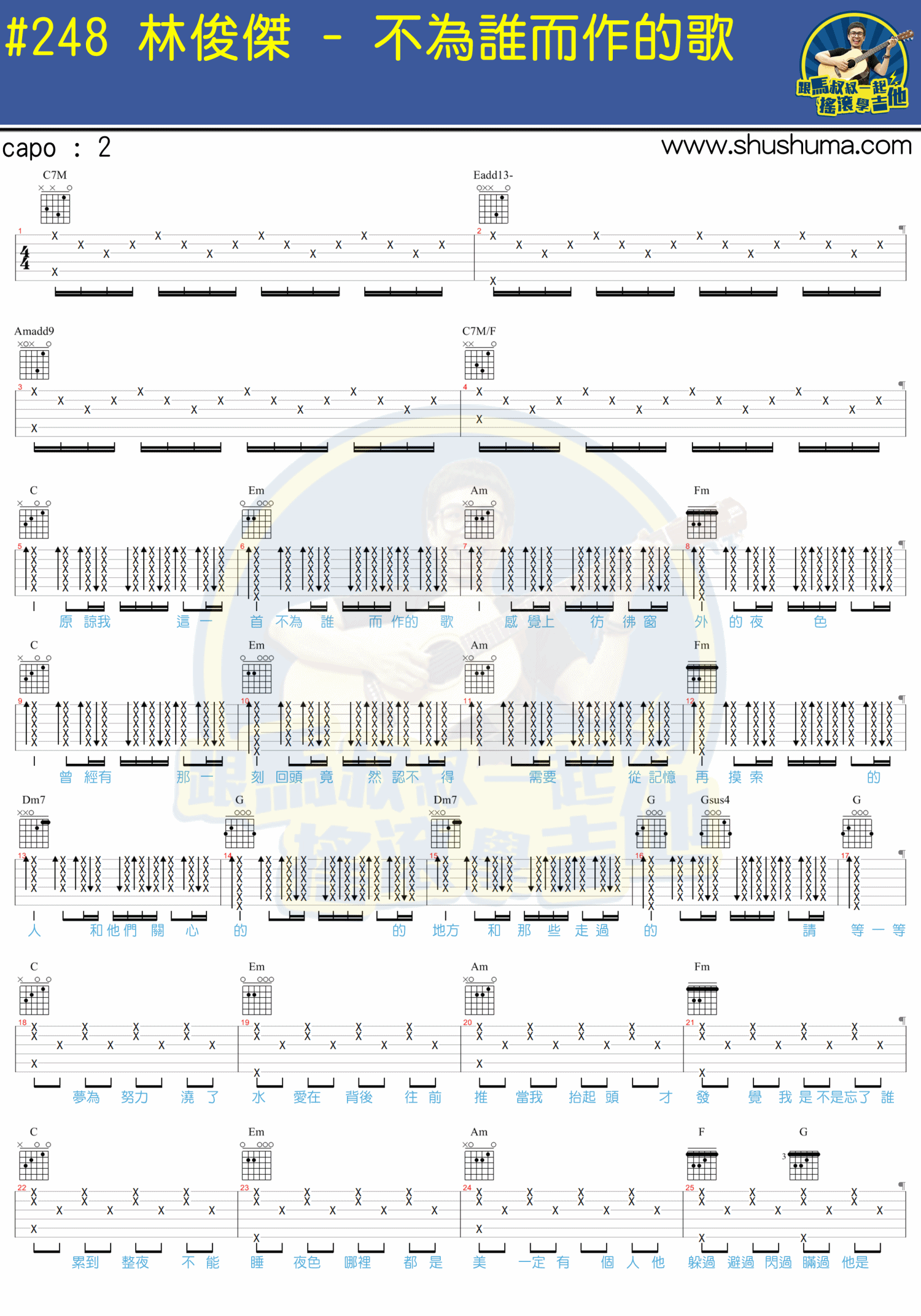Viewport: 921px width, 1316px height.
Task: Click the lyric 閃過
Action: point(779,1262)
